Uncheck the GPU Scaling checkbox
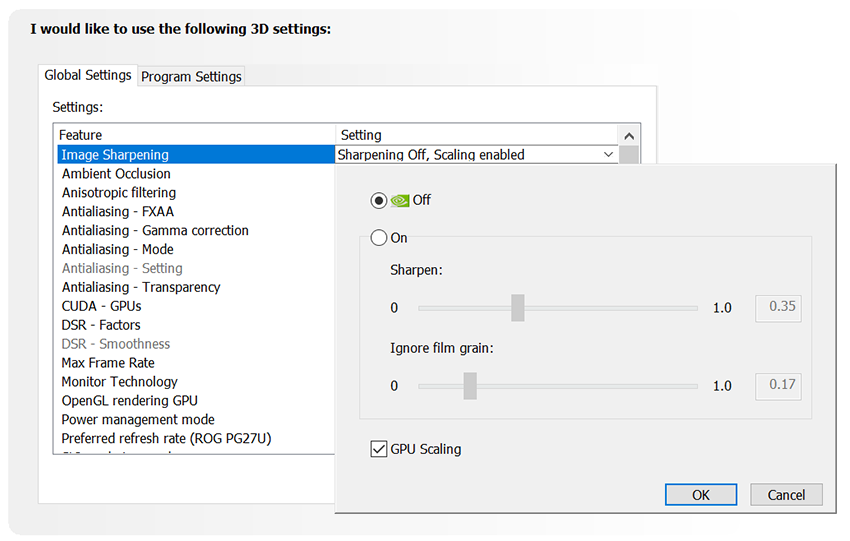The width and height of the screenshot is (850, 541). point(378,449)
